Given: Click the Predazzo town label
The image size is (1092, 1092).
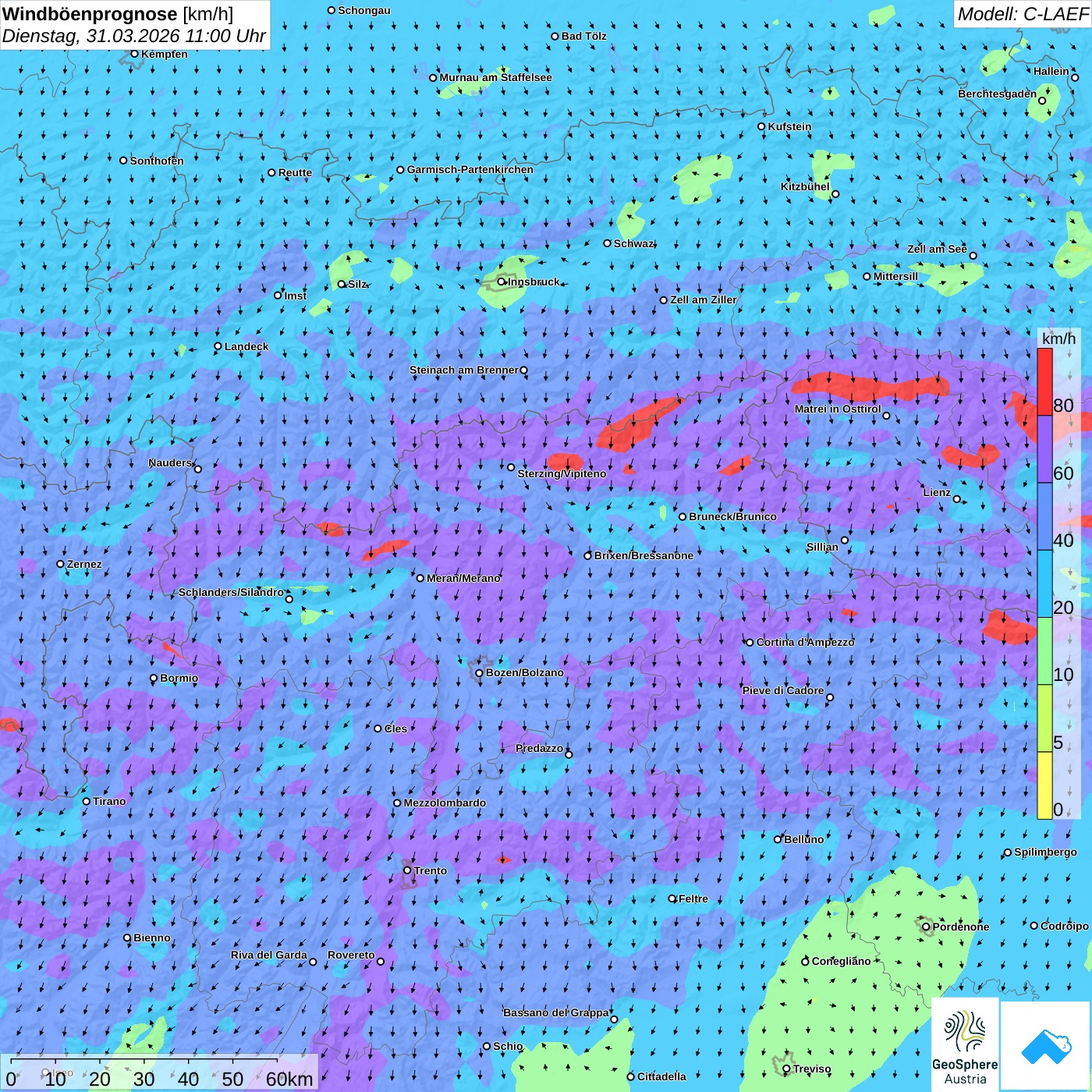Looking at the screenshot, I should click(x=539, y=748).
